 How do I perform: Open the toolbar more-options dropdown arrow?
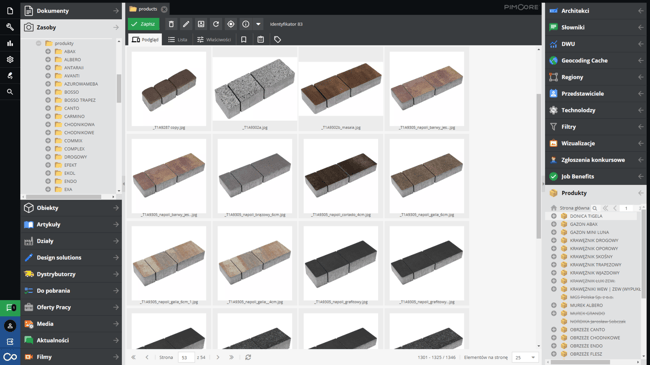click(x=258, y=24)
